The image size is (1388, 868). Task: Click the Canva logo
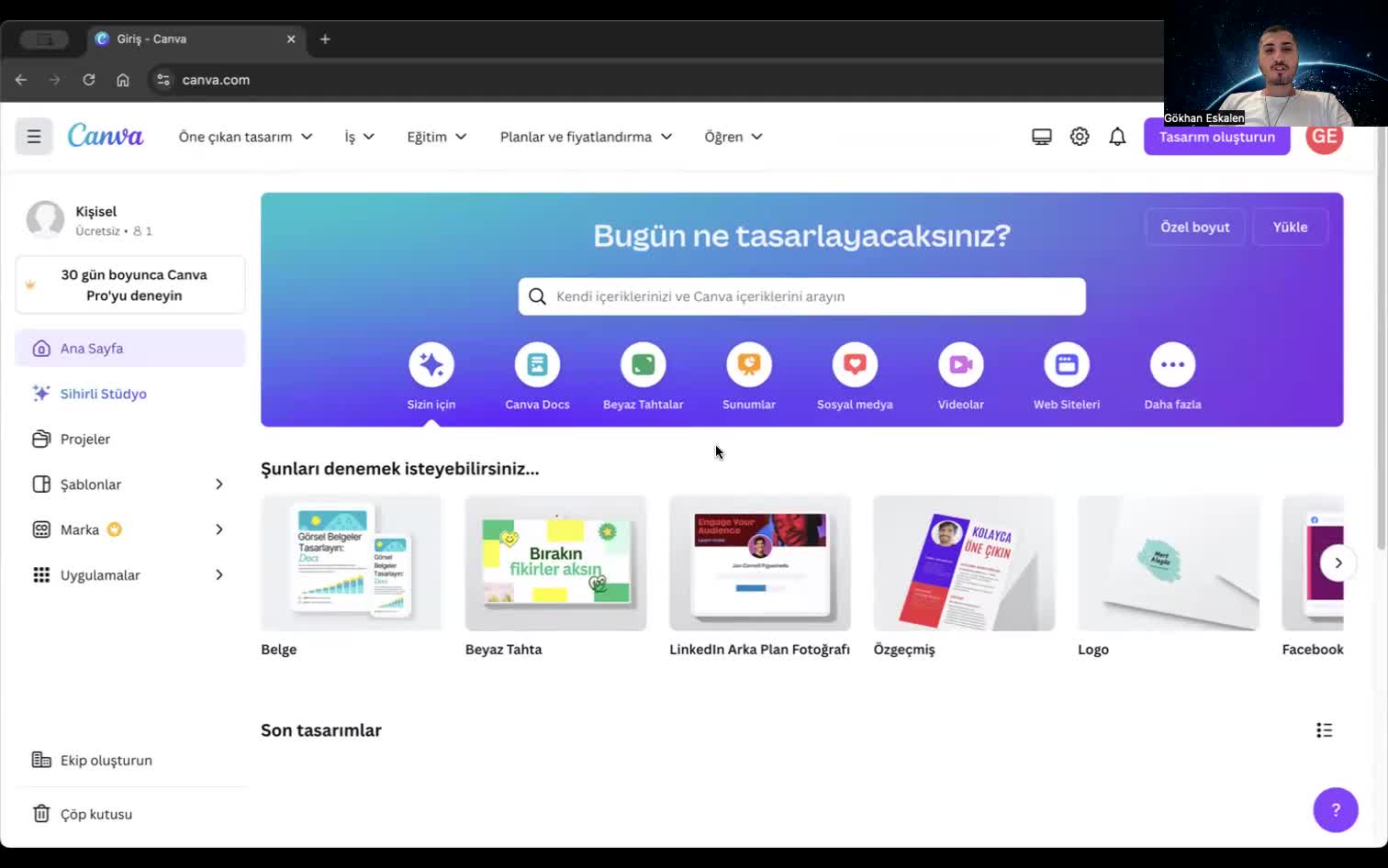(x=106, y=136)
